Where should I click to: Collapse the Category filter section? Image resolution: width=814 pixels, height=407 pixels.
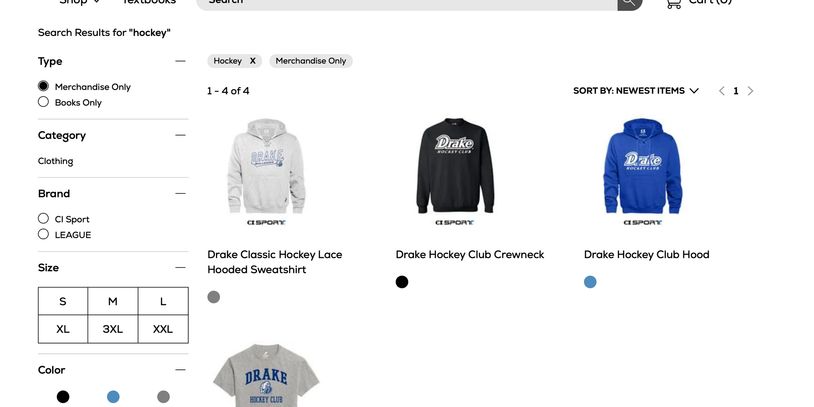point(180,135)
